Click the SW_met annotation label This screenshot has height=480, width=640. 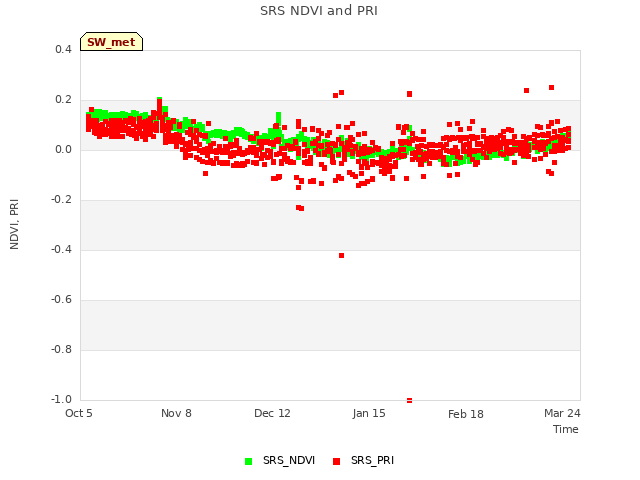(x=111, y=42)
